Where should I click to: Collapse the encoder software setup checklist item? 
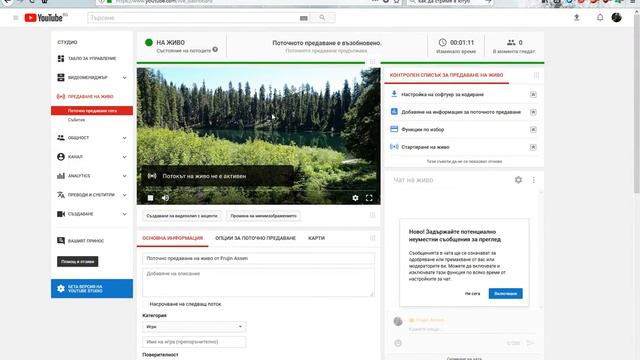tap(533, 94)
